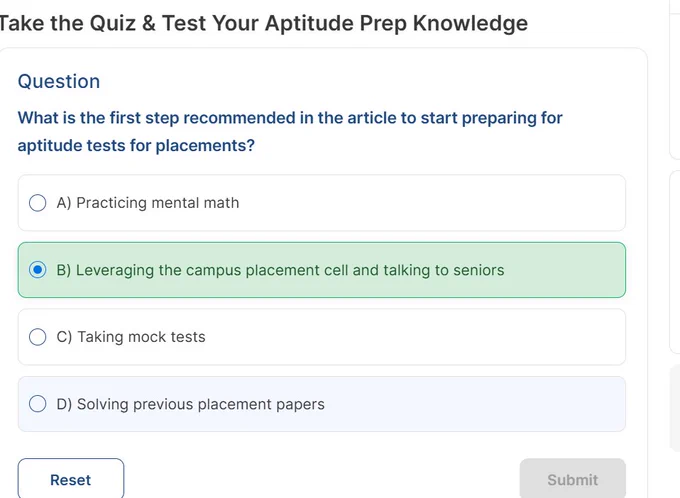Click empty area of green option B card
The width and height of the screenshot is (680, 498).
tap(564, 270)
